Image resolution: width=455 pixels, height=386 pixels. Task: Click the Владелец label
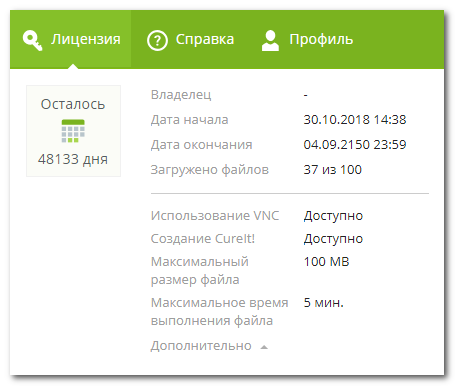(181, 95)
